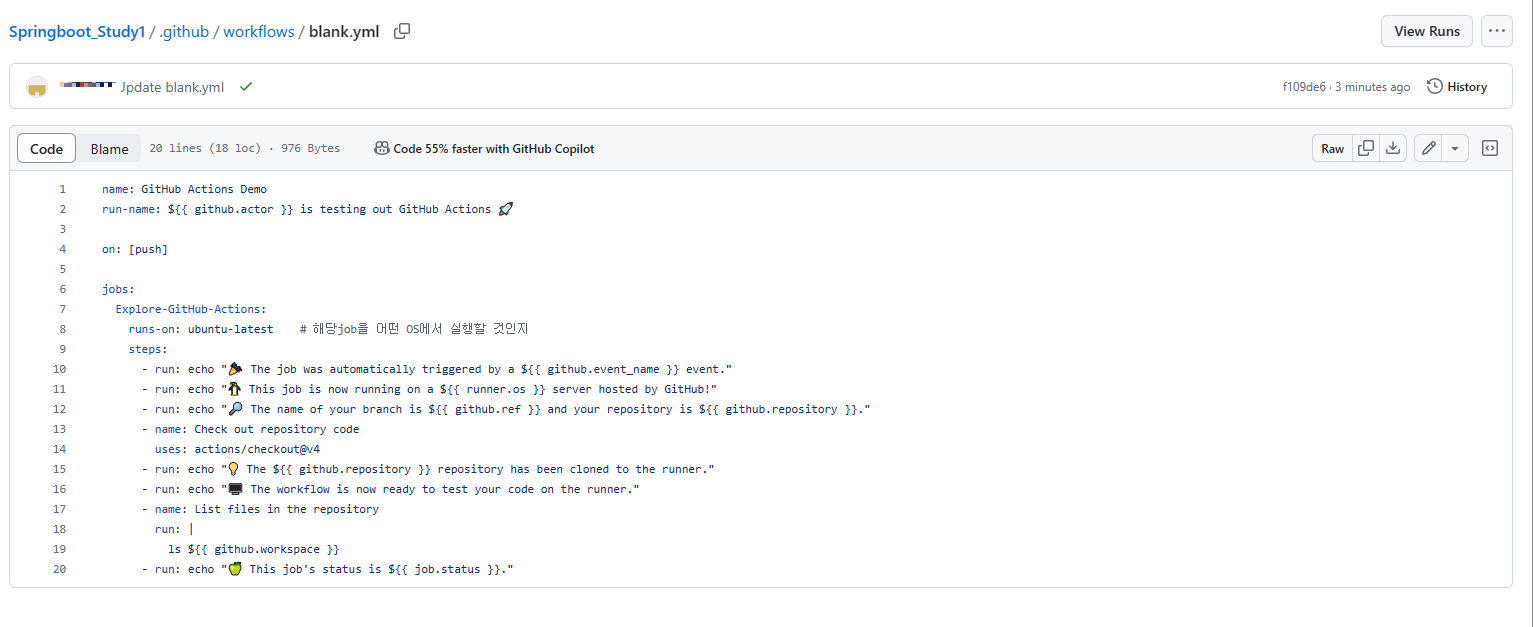Switch to the Code tab
Image resolution: width=1533 pixels, height=627 pixels.
47,148
